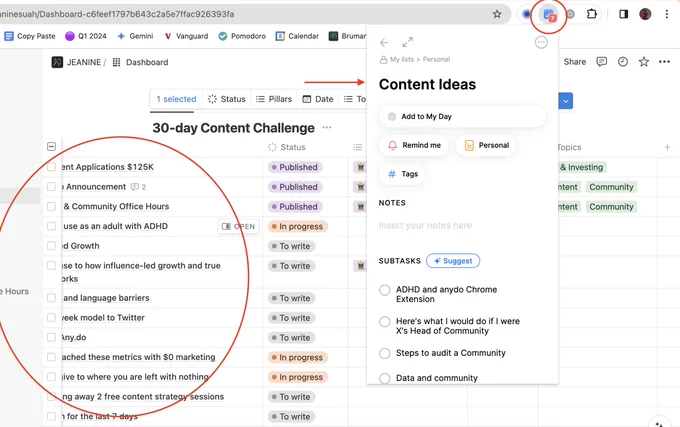The width and height of the screenshot is (680, 427).
Task: Favorite the Dashboard page with star
Action: 644,62
